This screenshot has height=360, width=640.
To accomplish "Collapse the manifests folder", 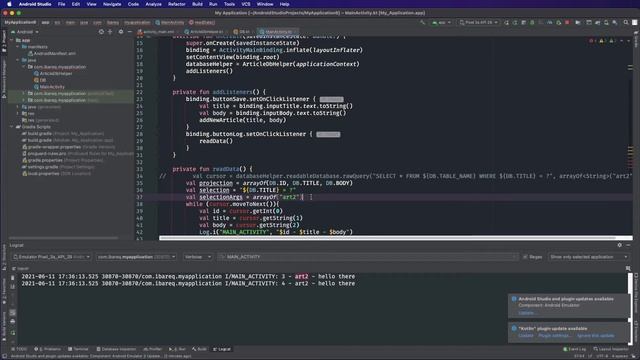I will pyautogui.click(x=18, y=47).
